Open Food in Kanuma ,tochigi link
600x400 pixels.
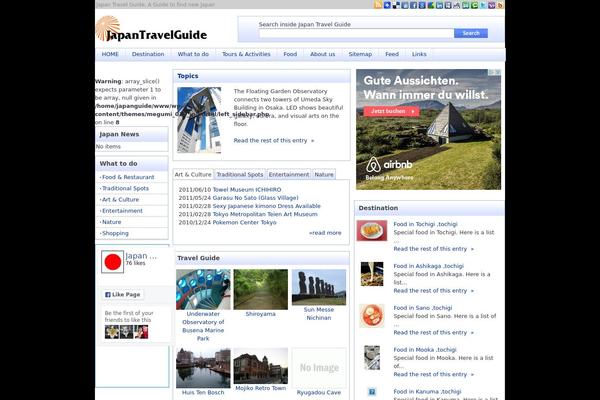427,391
